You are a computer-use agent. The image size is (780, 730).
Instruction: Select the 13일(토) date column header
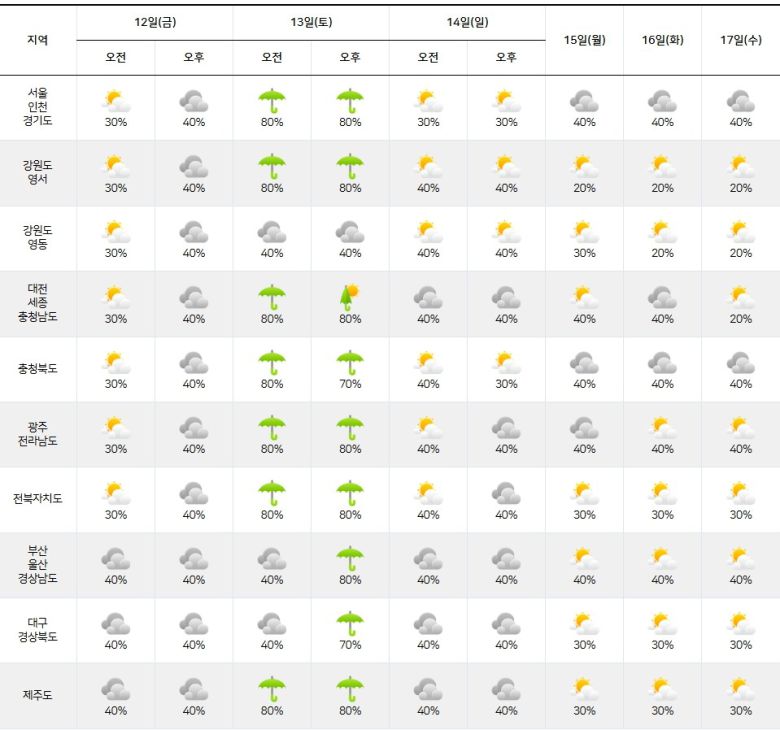click(x=311, y=22)
